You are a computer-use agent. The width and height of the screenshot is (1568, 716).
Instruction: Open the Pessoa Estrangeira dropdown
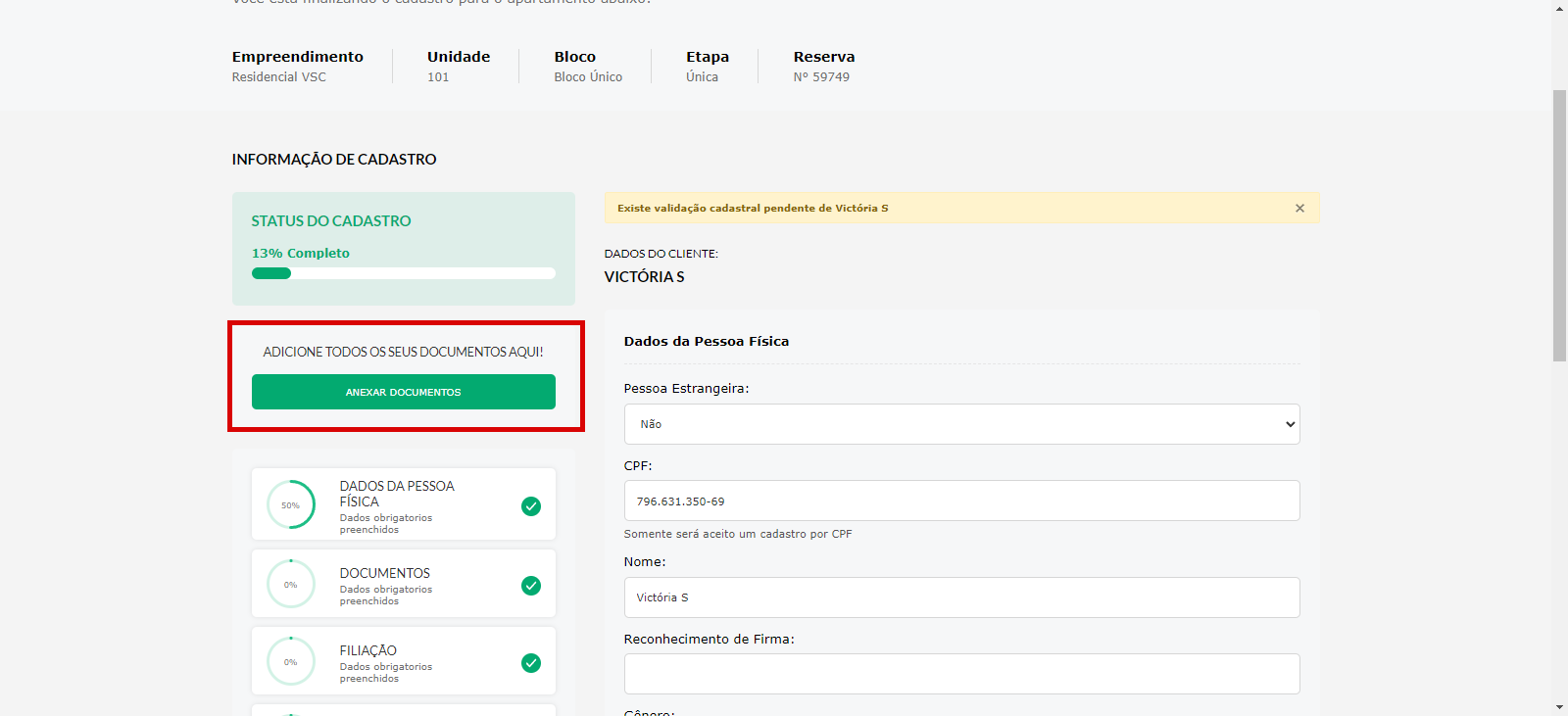point(961,424)
